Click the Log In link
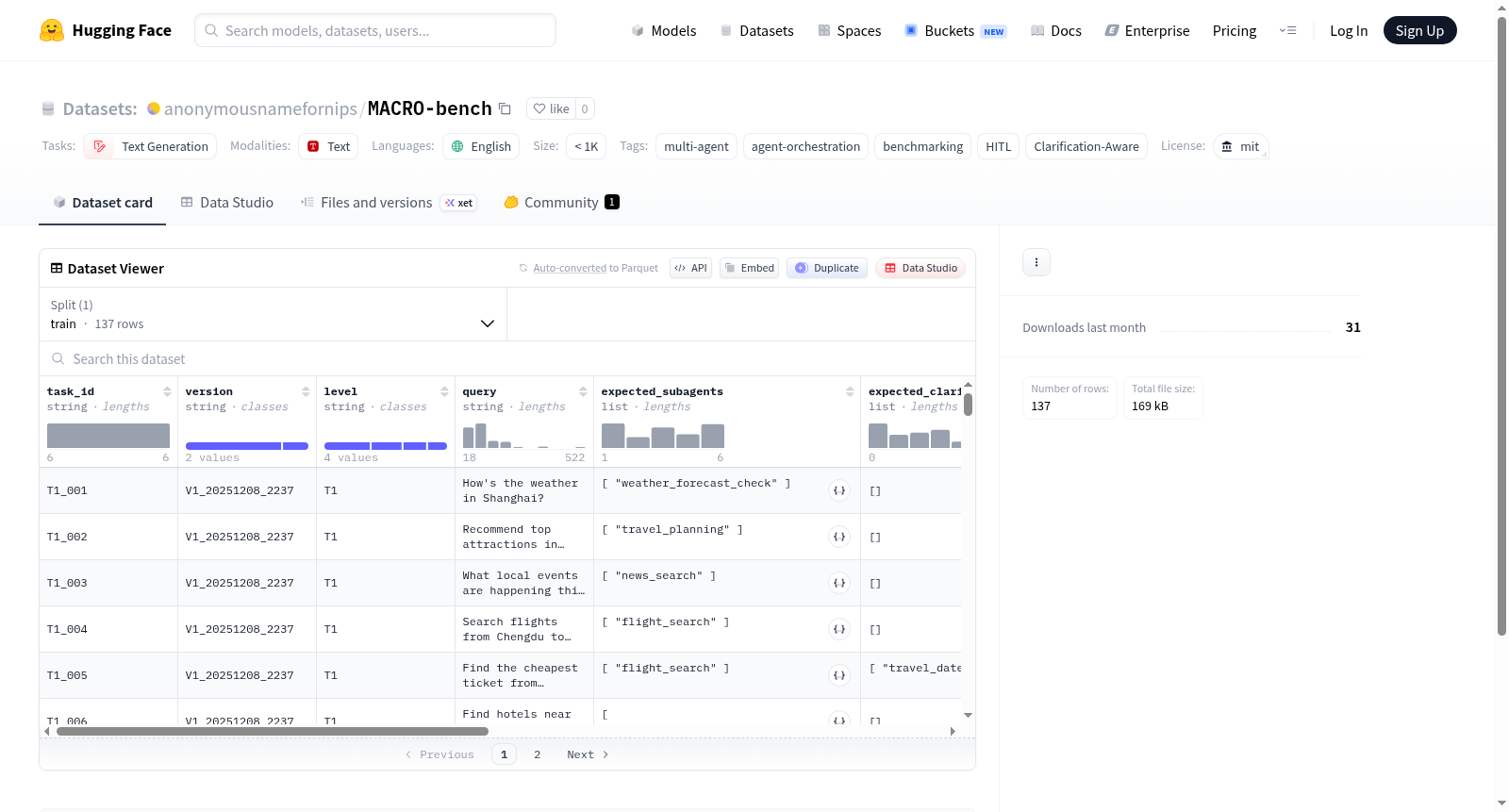Screen dimensions: 1509x812 (x=1349, y=30)
